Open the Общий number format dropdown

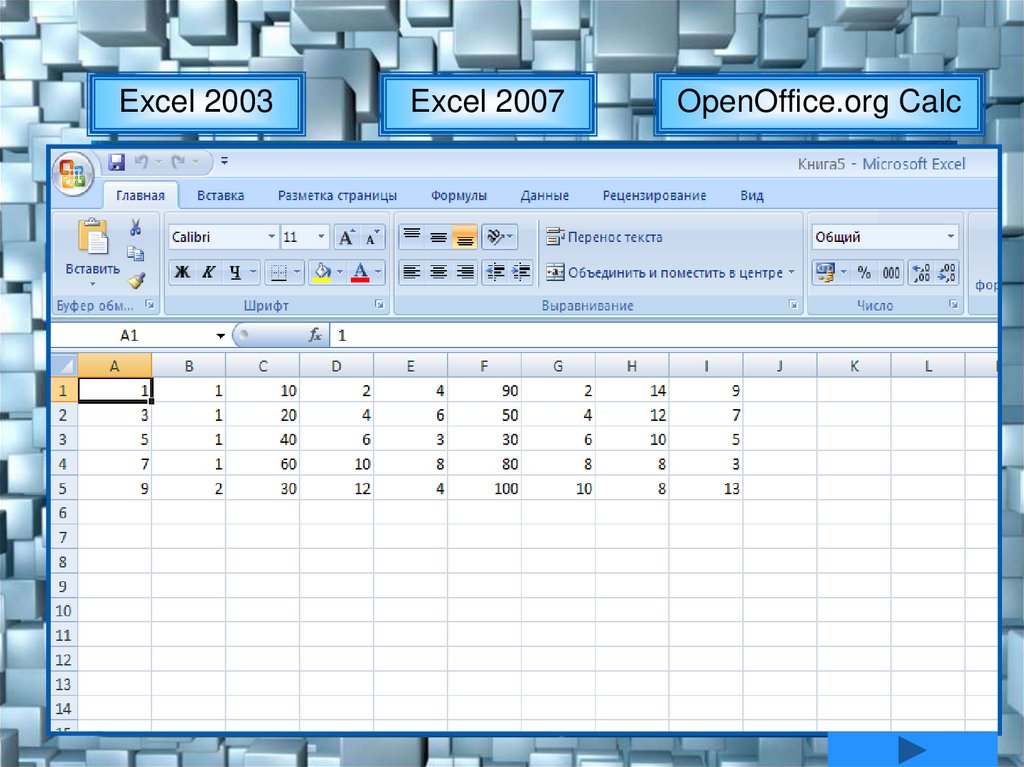coord(951,237)
